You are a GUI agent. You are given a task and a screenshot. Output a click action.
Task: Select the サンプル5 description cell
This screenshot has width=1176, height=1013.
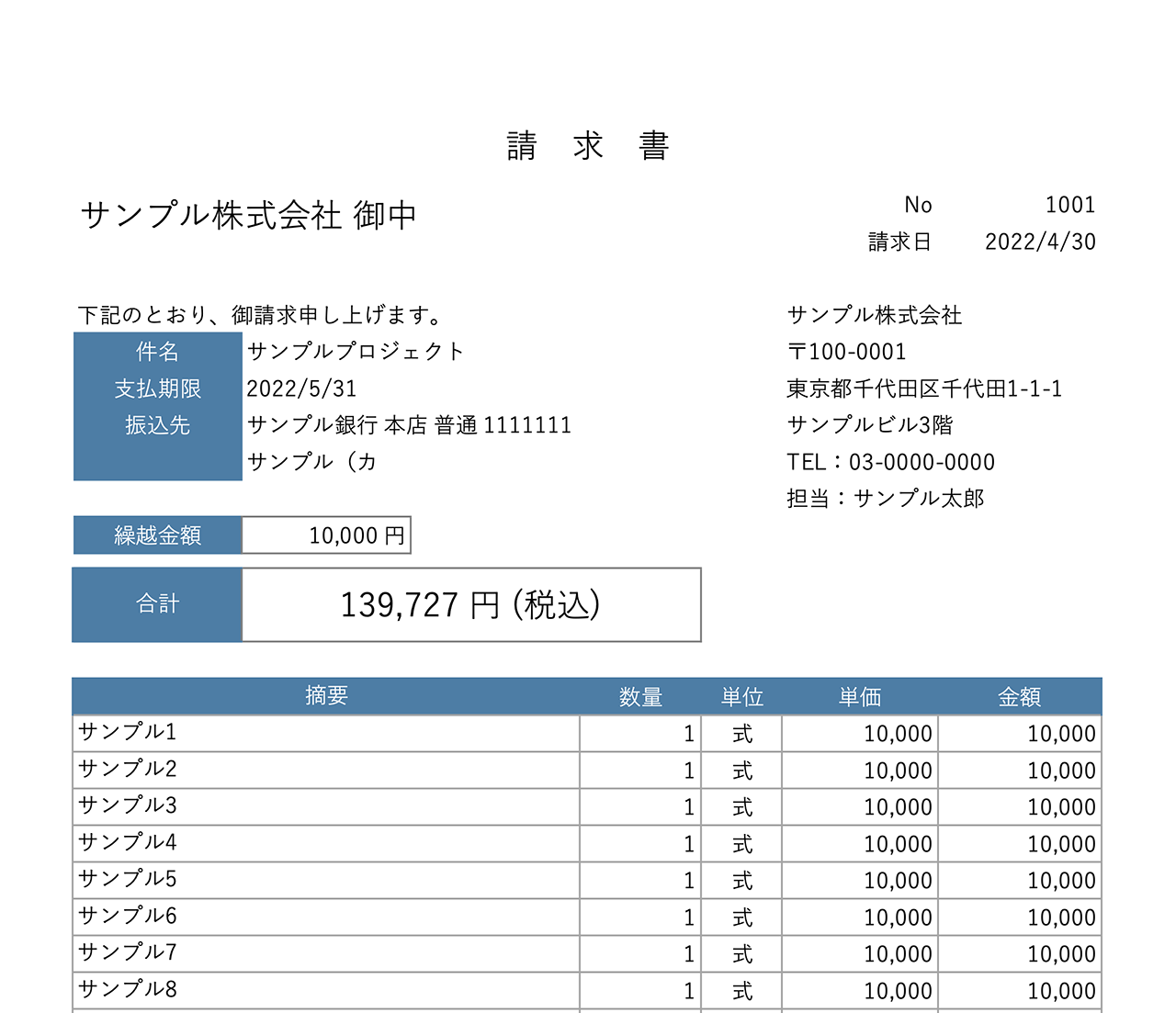(x=126, y=879)
